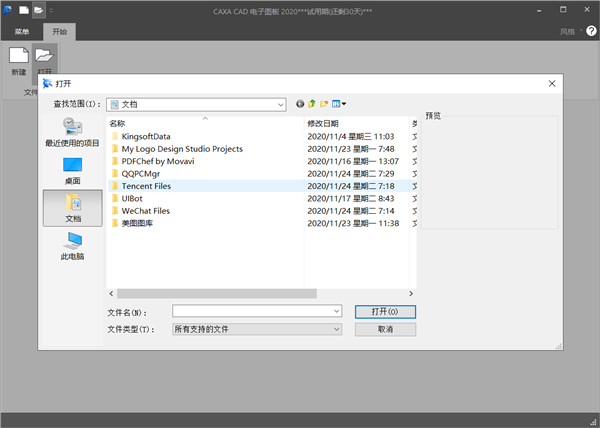Image resolution: width=600 pixels, height=428 pixels.
Task: Click the date 2020/11/4 星期三 11:03
Action: [351, 137]
